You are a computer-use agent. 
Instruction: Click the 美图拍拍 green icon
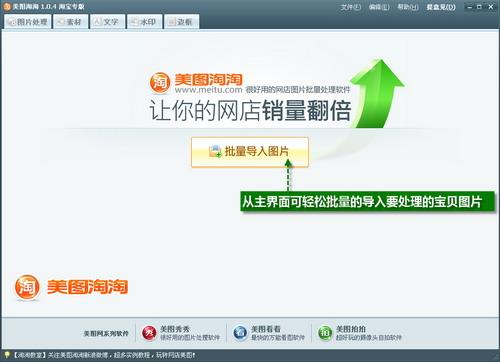pos(325,333)
